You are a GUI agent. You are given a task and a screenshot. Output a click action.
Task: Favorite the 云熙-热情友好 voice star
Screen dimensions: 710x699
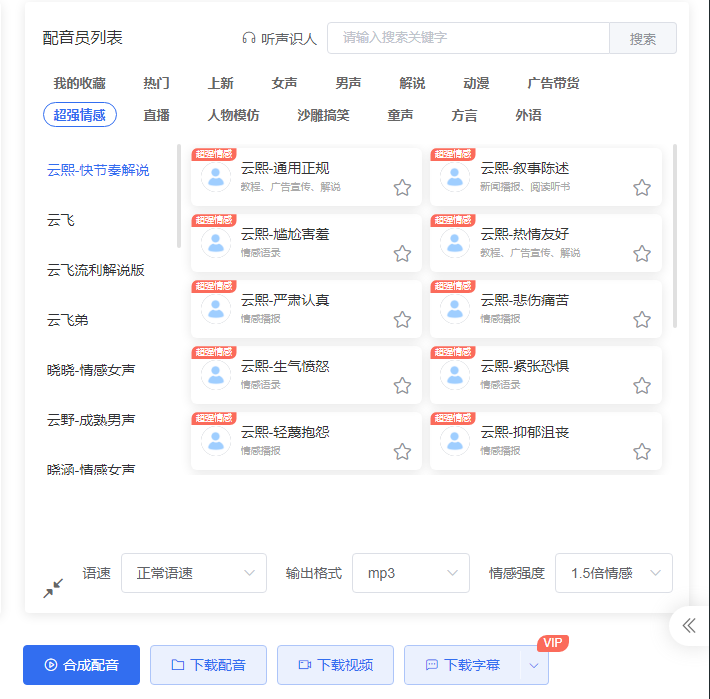click(642, 254)
